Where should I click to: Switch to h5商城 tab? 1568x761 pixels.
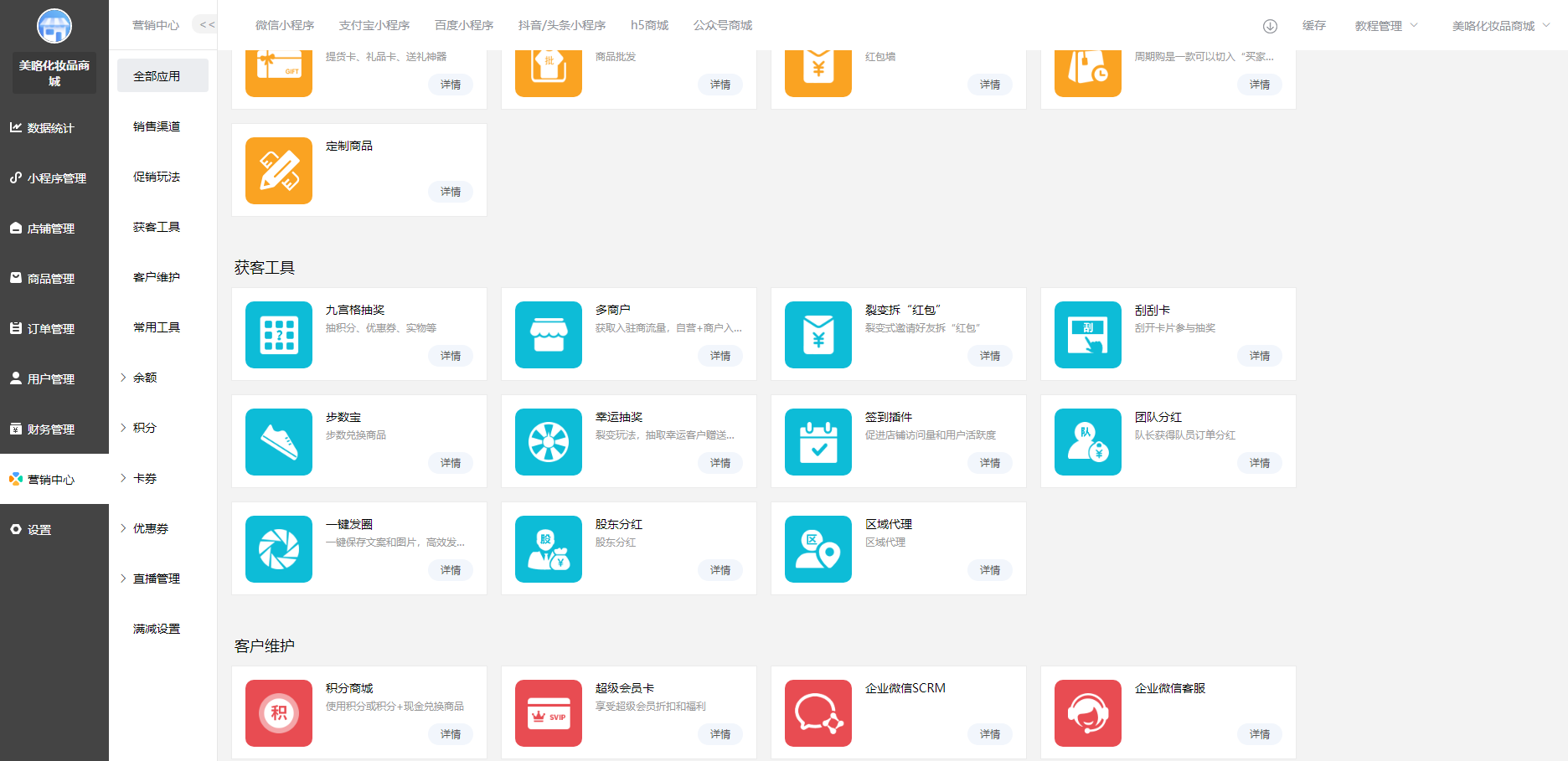[650, 25]
